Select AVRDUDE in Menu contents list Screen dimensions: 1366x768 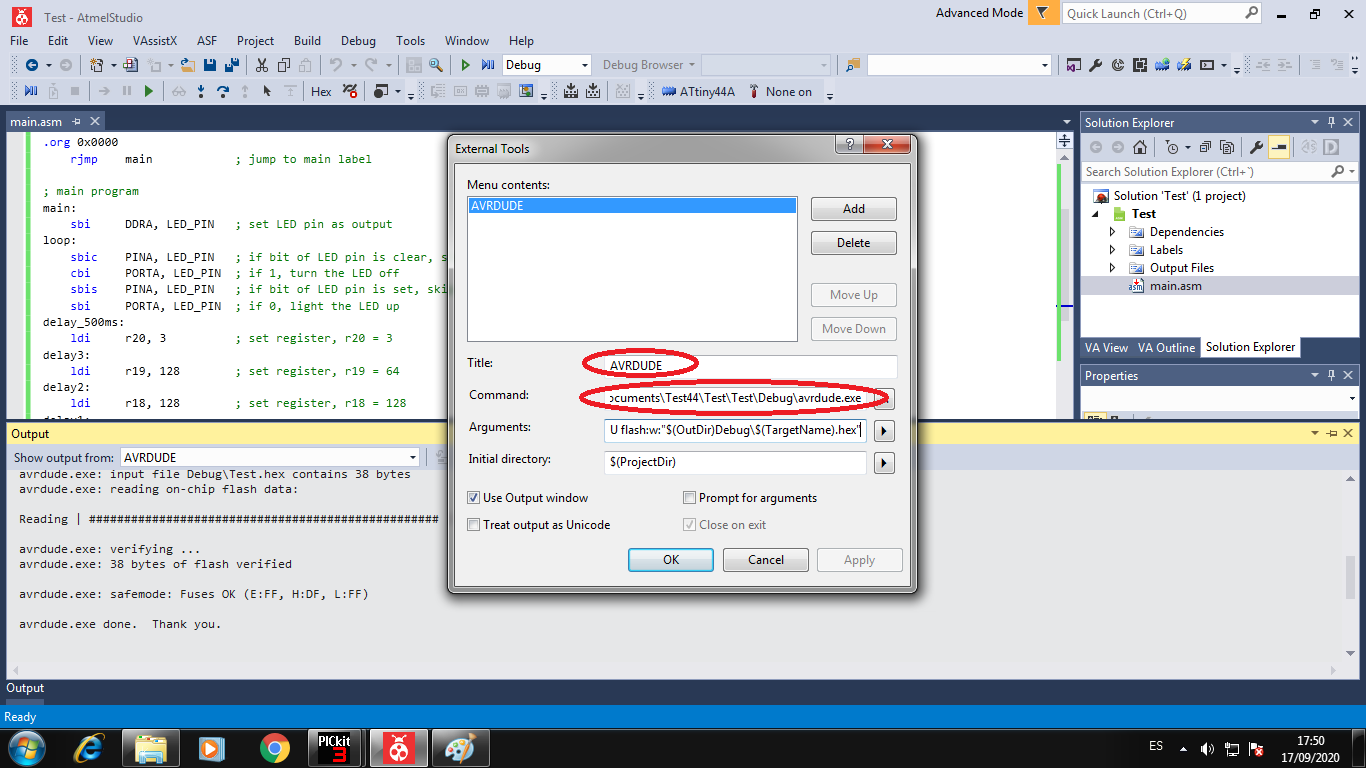(632, 206)
